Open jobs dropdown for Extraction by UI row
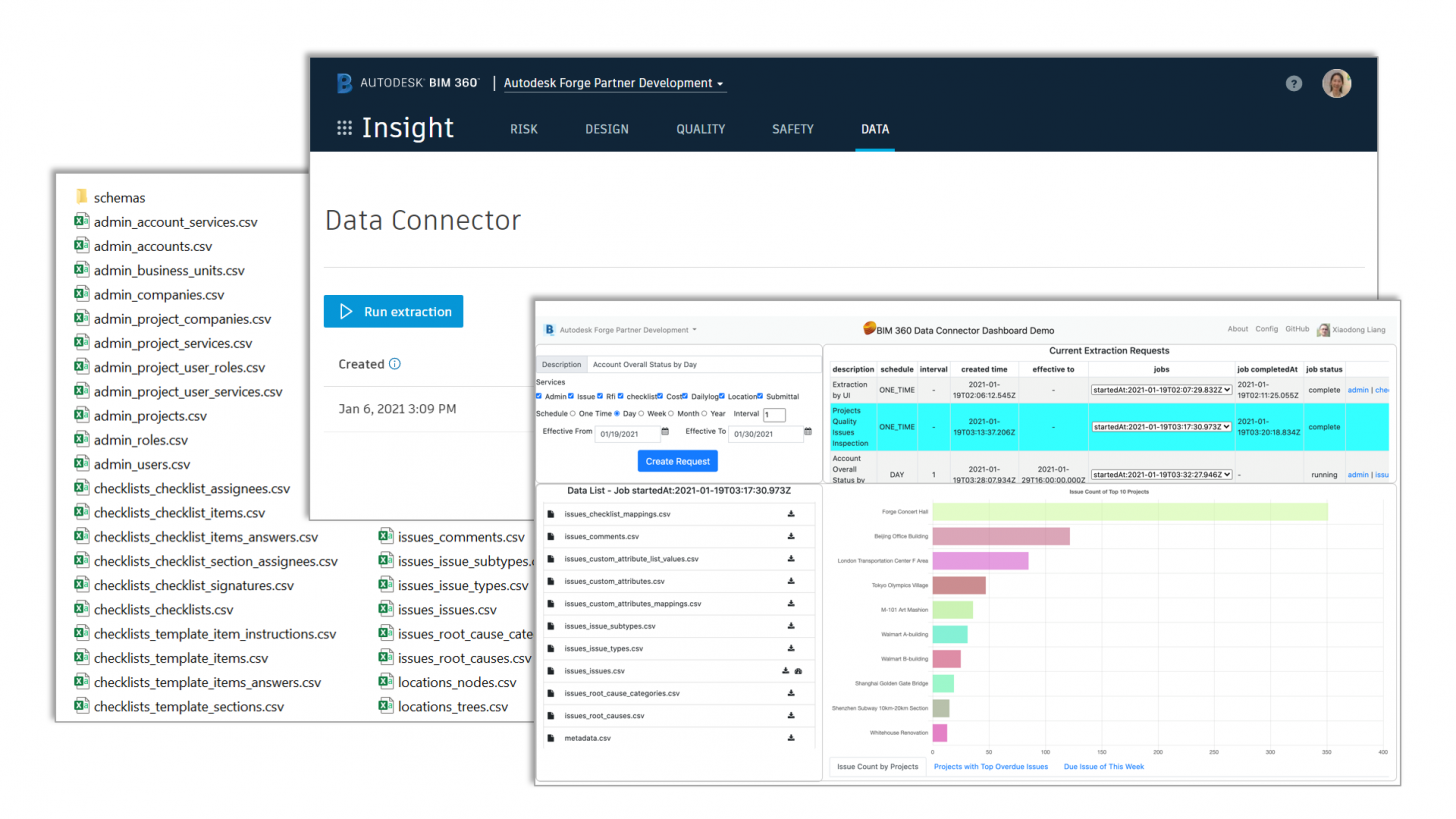The image size is (1456, 819). 1160,390
